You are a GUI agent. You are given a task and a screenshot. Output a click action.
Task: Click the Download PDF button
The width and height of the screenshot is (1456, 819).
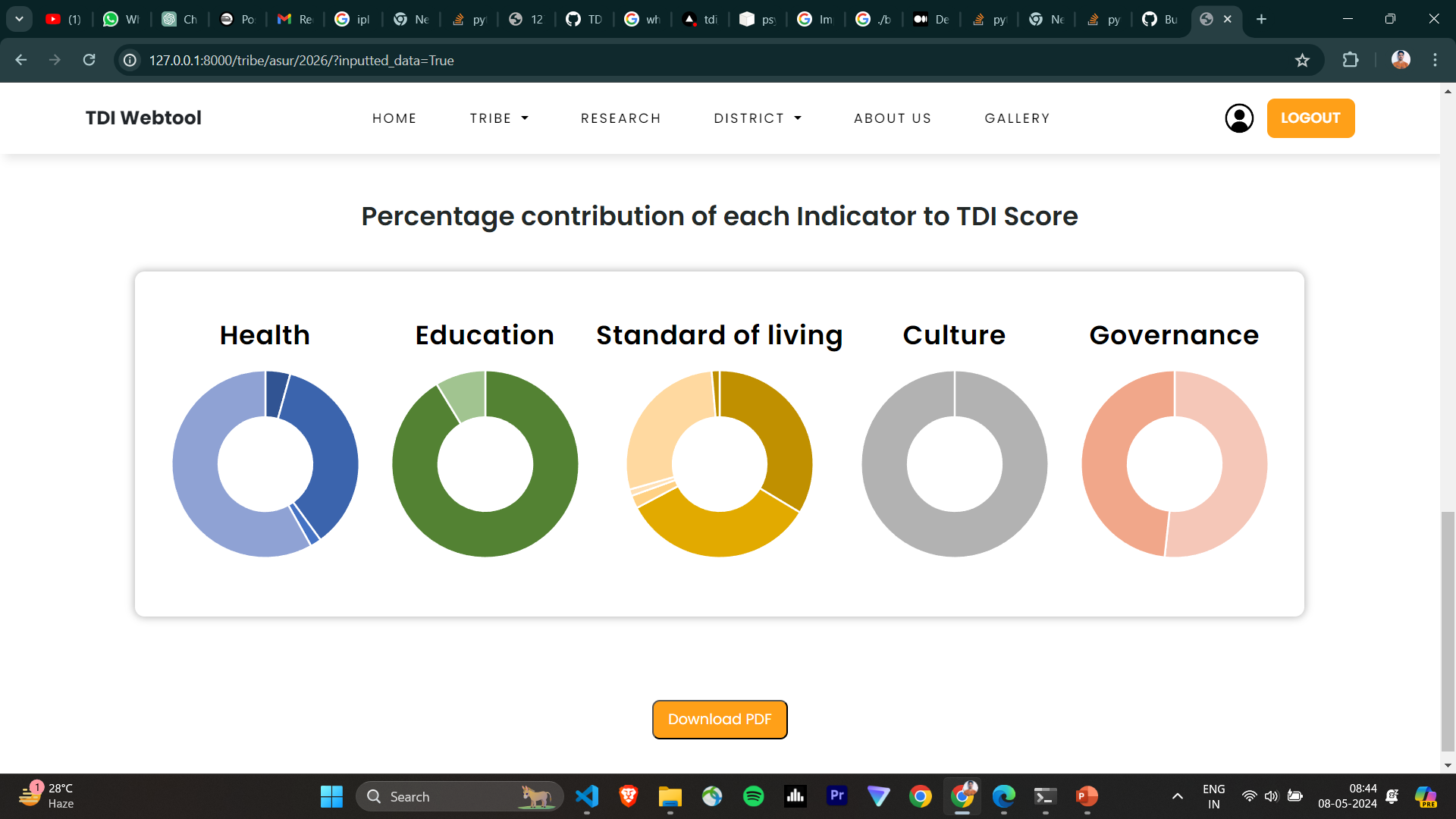click(719, 719)
